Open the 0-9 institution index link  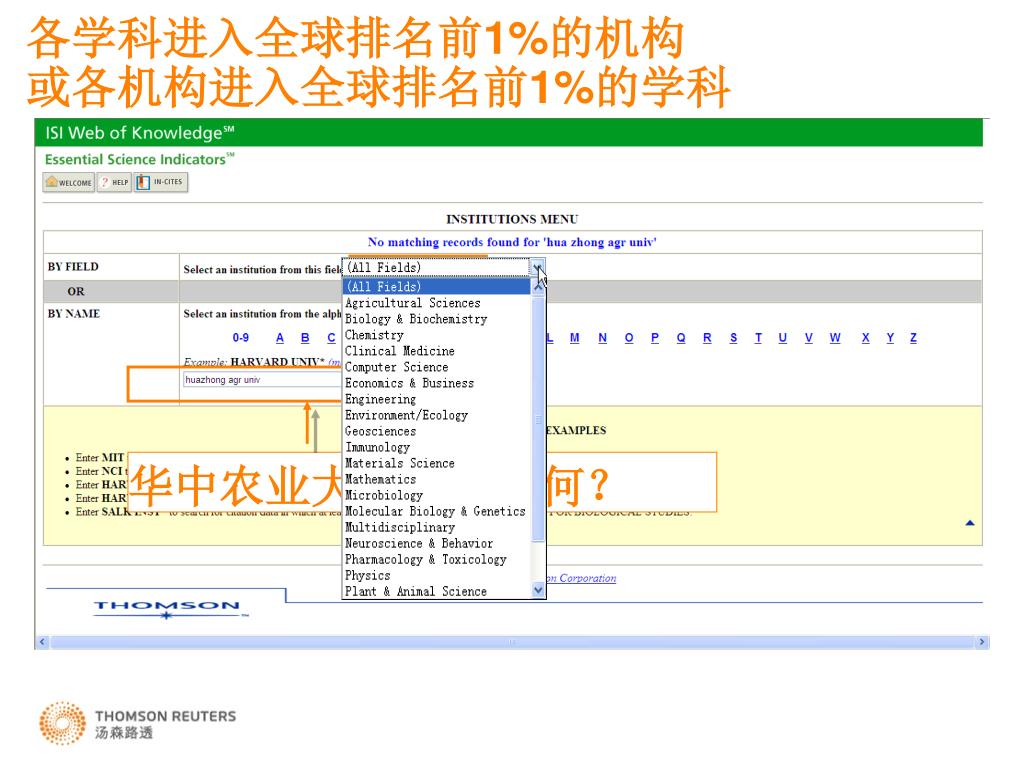point(240,338)
